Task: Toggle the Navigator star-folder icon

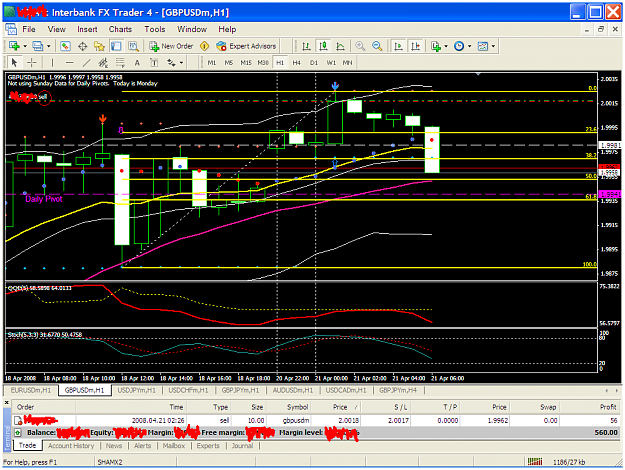Action: [99, 46]
